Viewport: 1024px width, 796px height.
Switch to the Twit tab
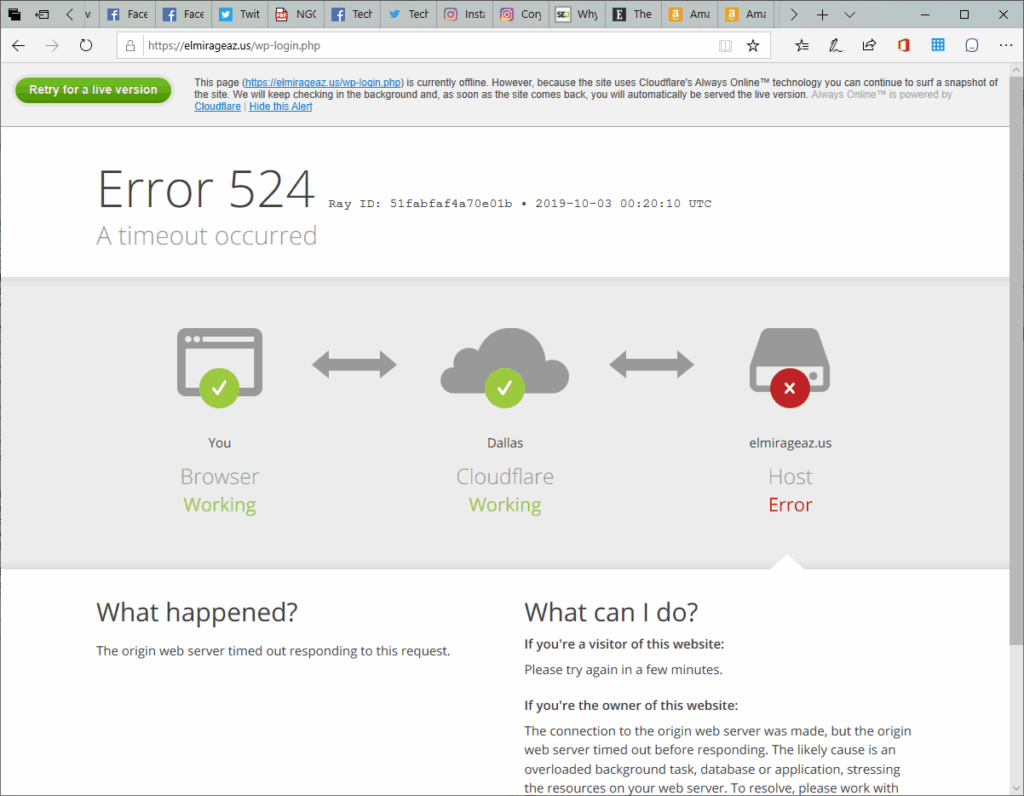pos(240,14)
